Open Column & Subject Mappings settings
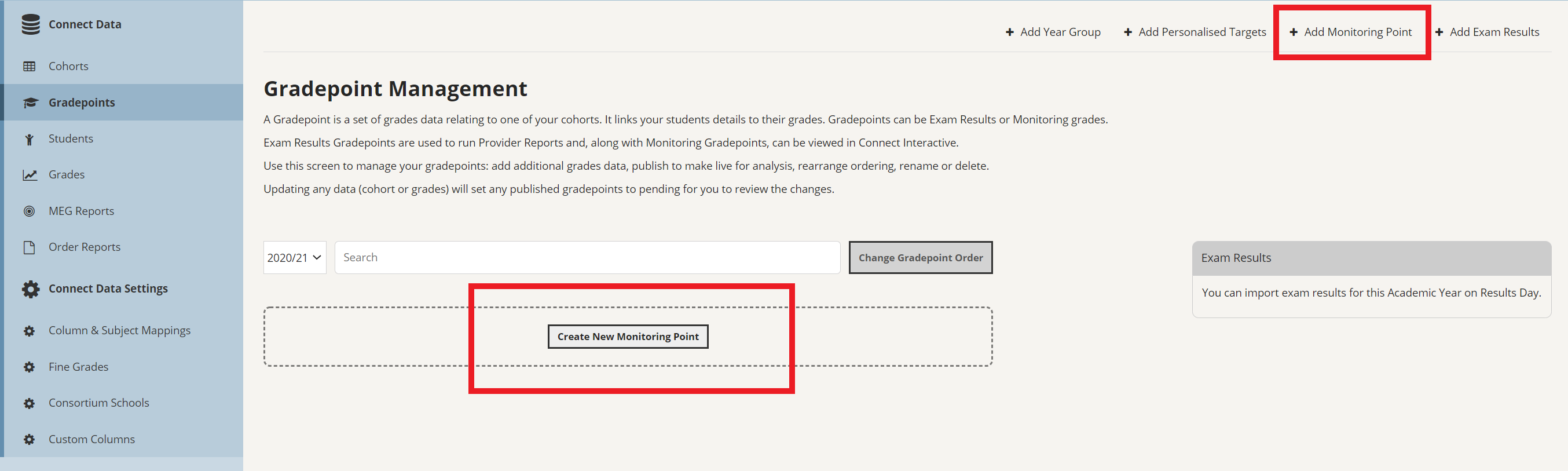Viewport: 1568px width, 471px height. tap(123, 331)
